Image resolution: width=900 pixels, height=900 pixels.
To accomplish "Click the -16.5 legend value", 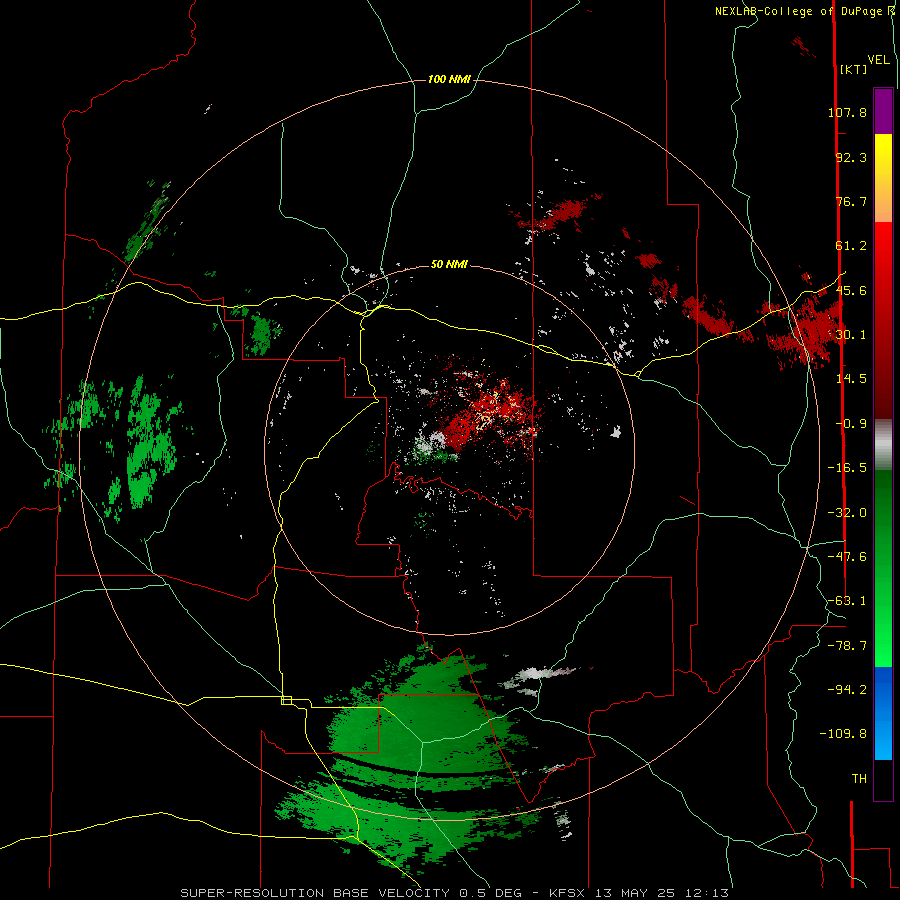I will pyautogui.click(x=847, y=468).
